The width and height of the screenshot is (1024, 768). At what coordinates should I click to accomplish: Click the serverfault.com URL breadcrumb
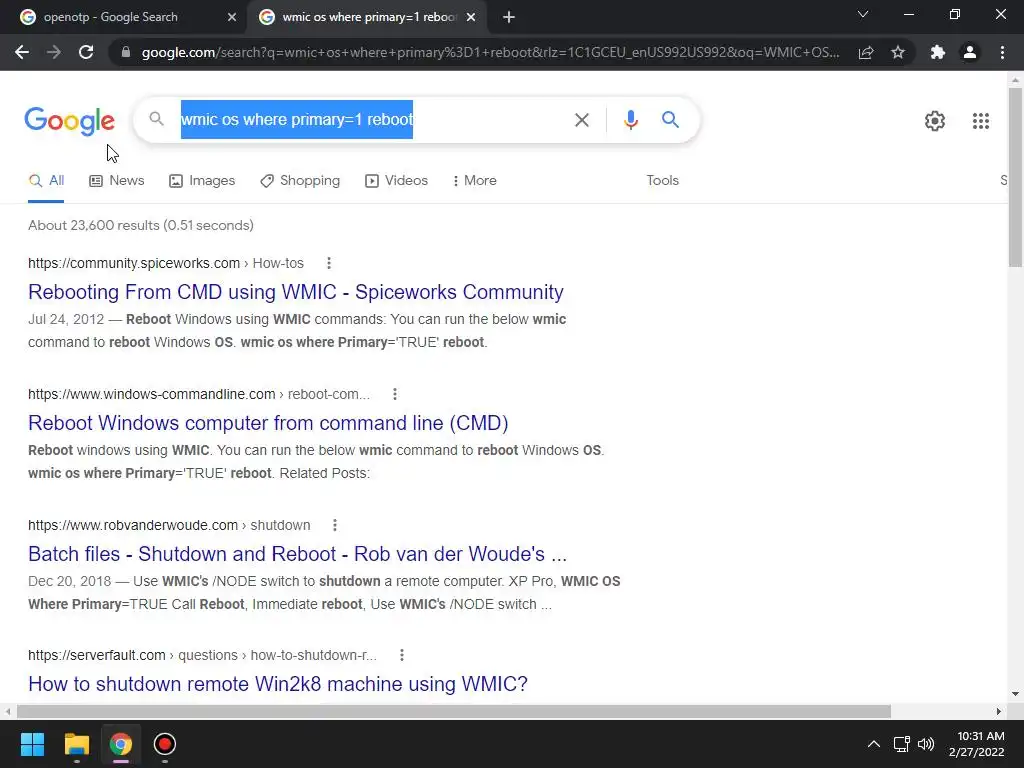[202, 655]
